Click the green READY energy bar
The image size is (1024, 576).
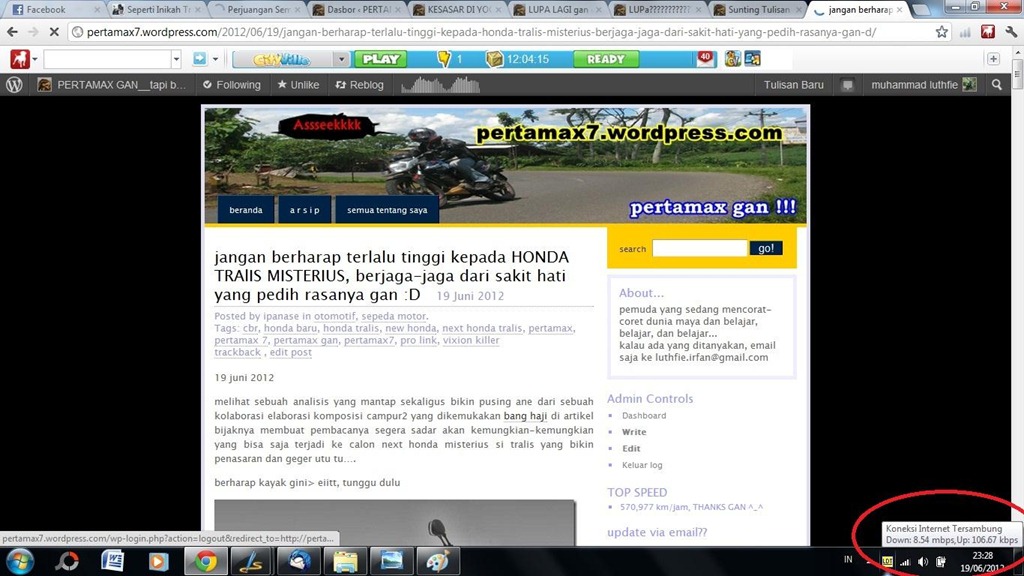click(x=606, y=59)
